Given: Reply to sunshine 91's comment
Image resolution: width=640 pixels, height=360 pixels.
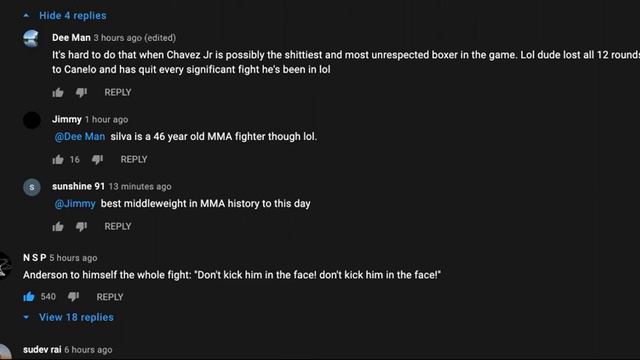Looking at the screenshot, I should coord(118,227).
